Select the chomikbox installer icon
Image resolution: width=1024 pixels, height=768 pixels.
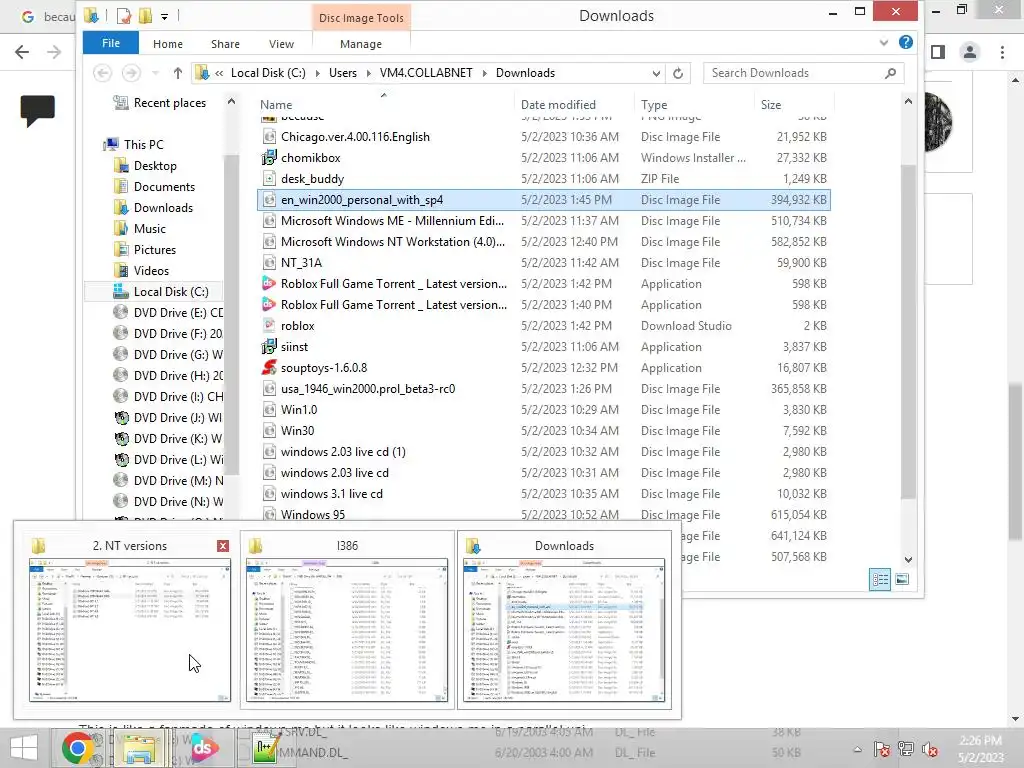(x=268, y=157)
